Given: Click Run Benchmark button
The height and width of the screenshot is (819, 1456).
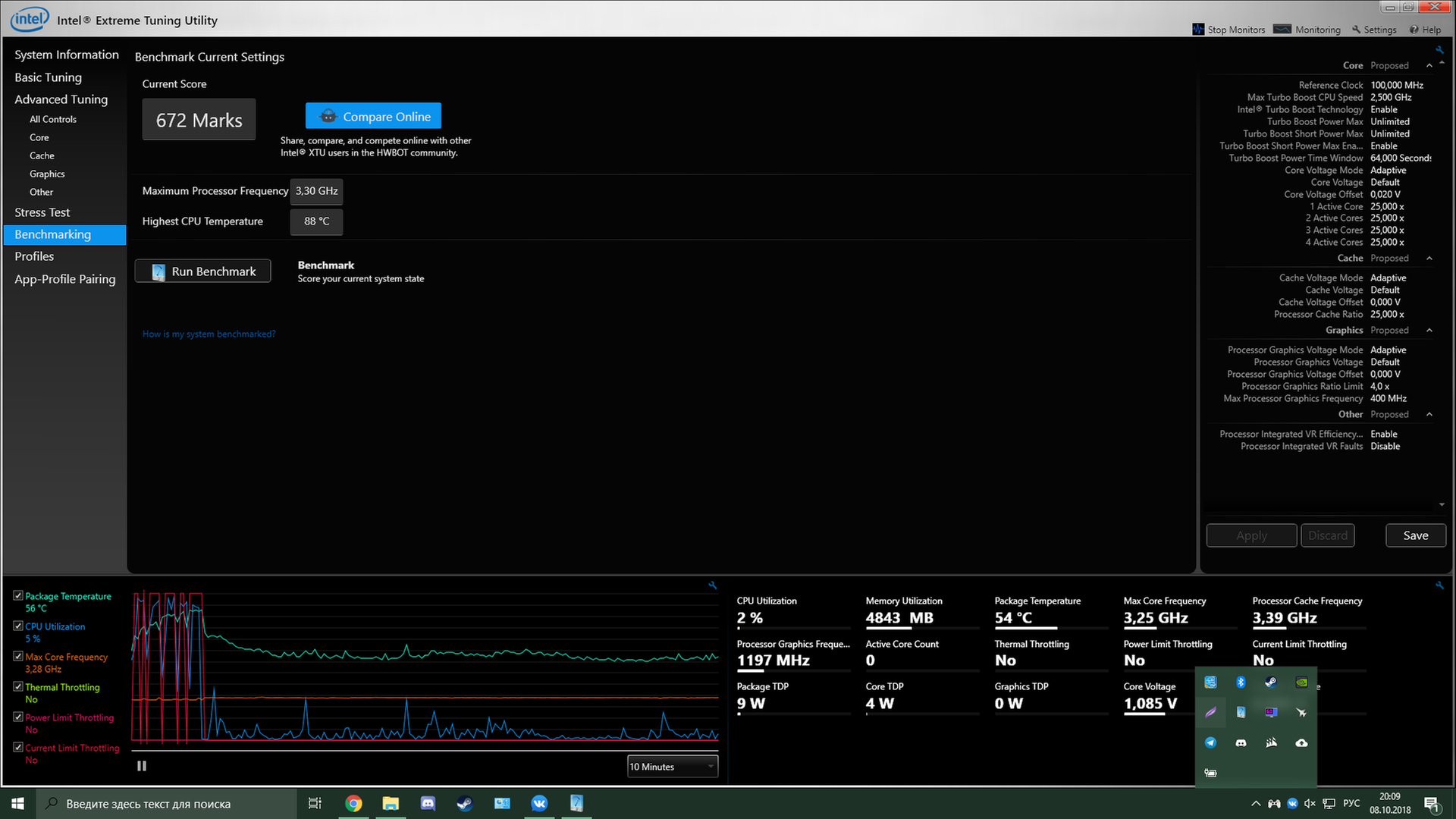Looking at the screenshot, I should pos(202,271).
